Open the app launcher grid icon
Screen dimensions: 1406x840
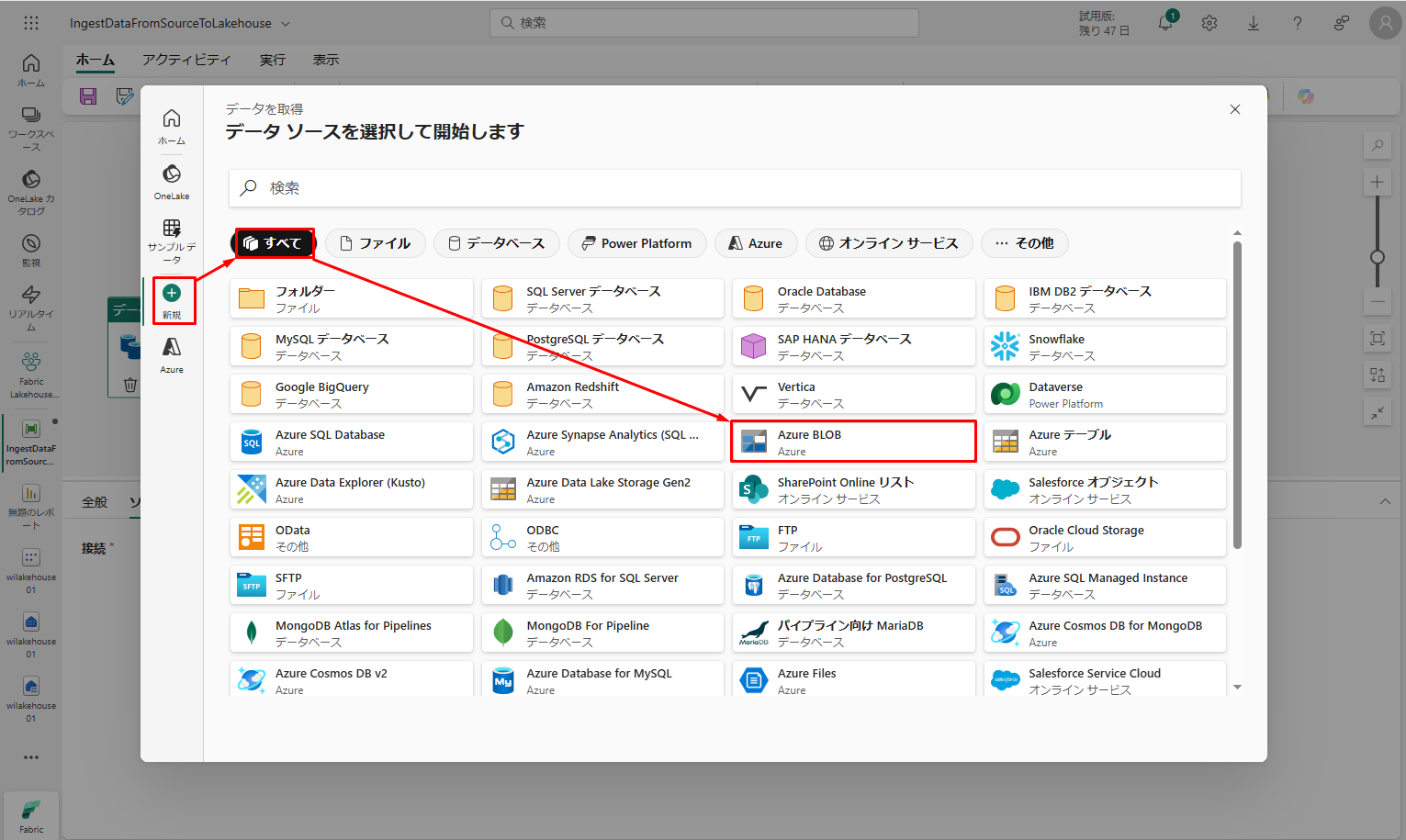[31, 23]
